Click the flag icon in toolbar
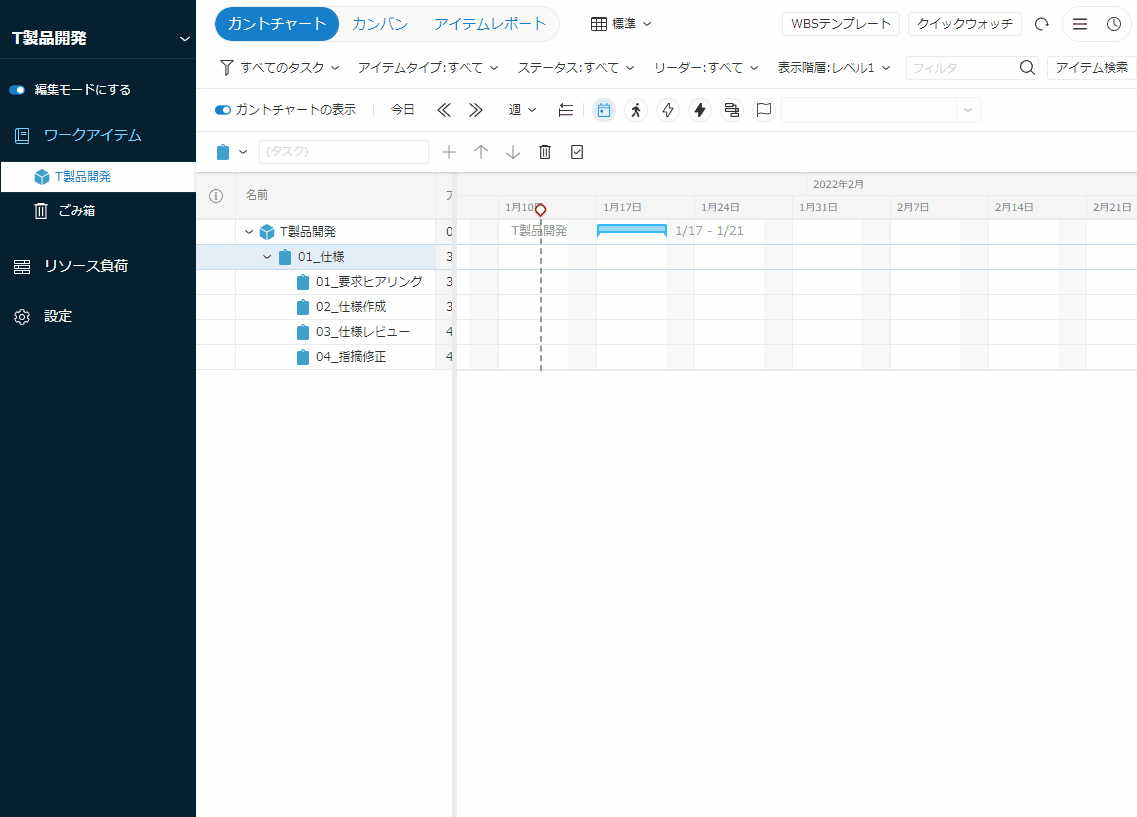1137x817 pixels. click(x=764, y=110)
